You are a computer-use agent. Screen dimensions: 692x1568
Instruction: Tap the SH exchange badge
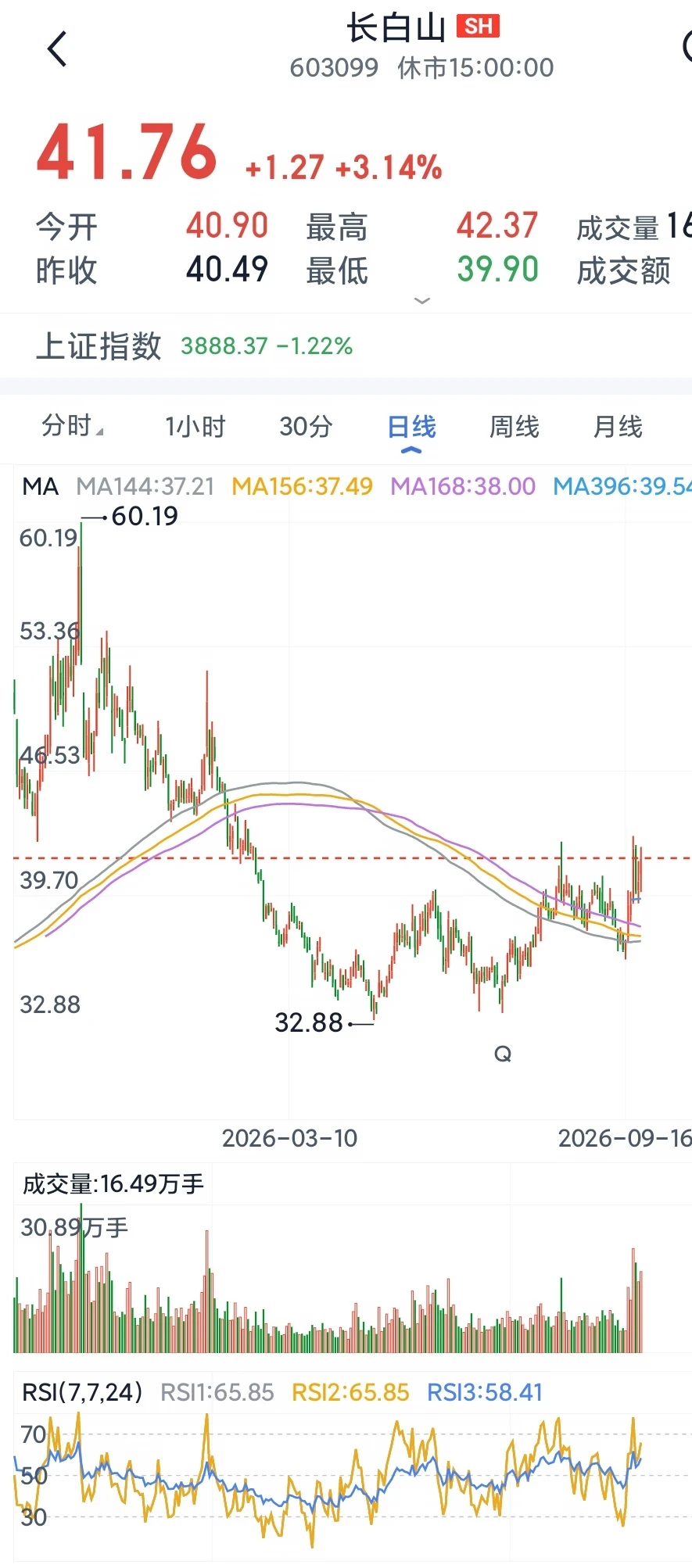[479, 27]
